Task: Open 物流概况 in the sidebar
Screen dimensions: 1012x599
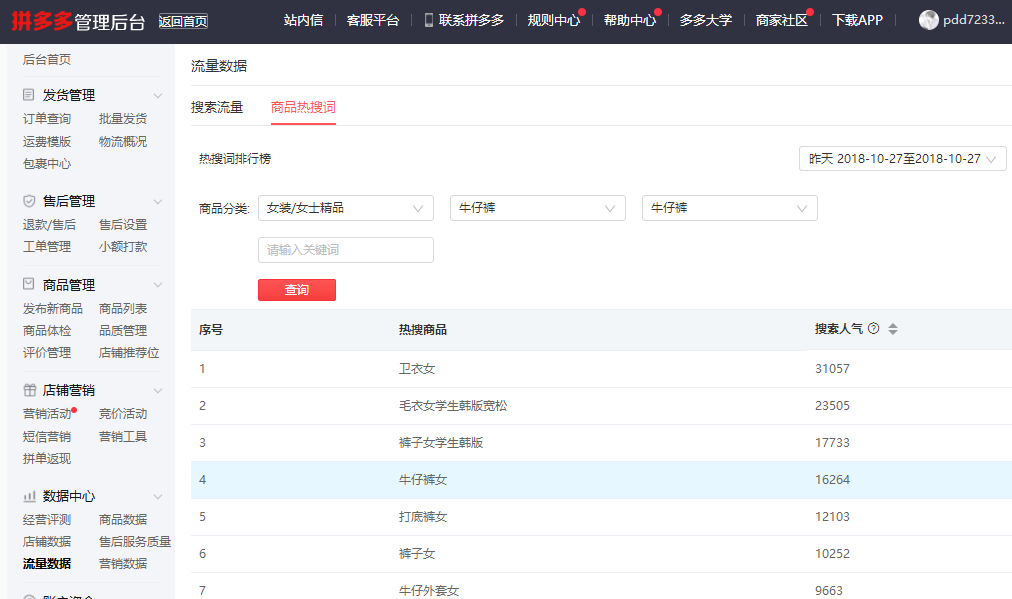Action: (123, 141)
